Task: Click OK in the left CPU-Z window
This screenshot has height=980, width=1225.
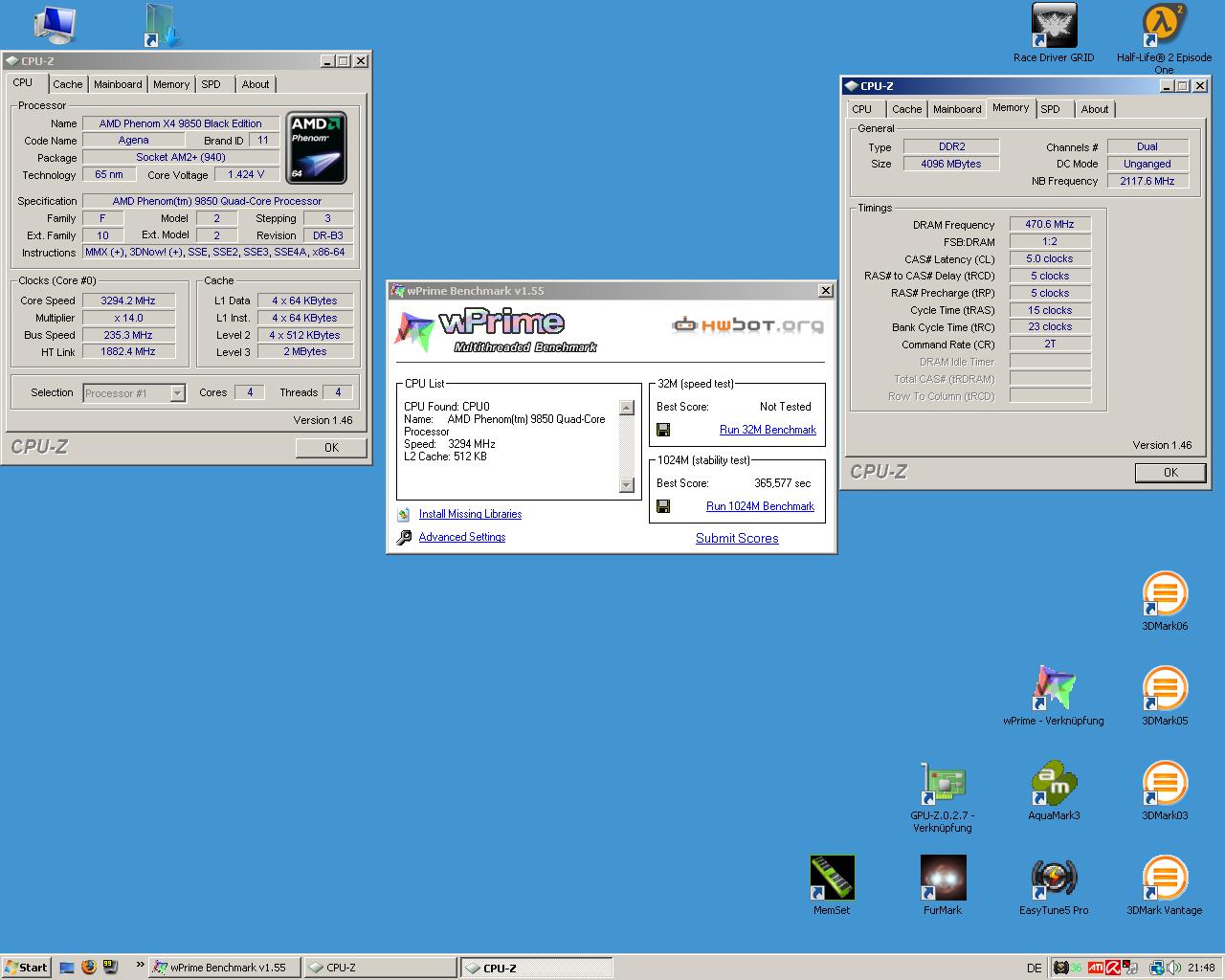Action: tap(331, 448)
